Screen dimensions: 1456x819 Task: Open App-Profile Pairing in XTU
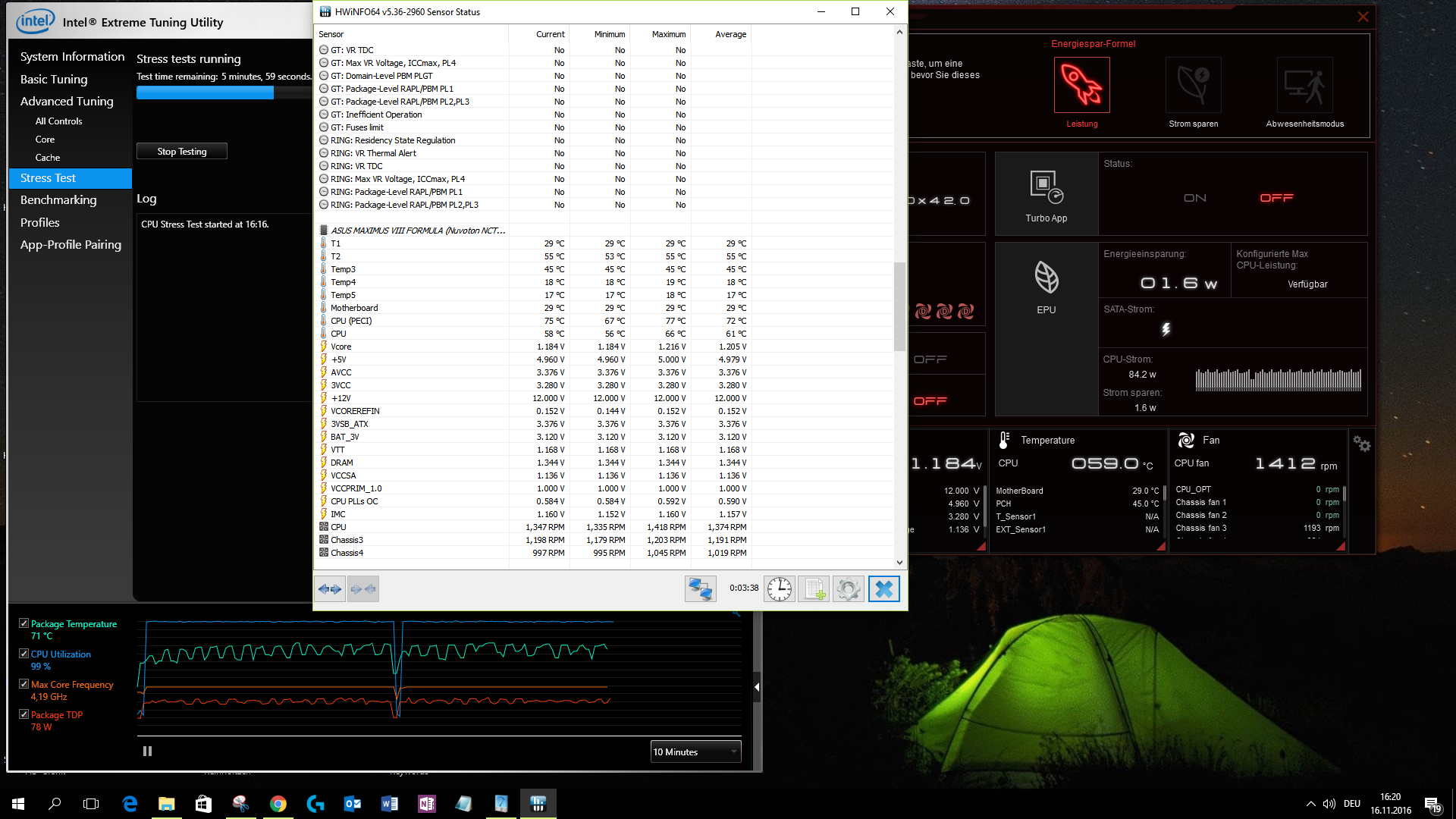71,245
